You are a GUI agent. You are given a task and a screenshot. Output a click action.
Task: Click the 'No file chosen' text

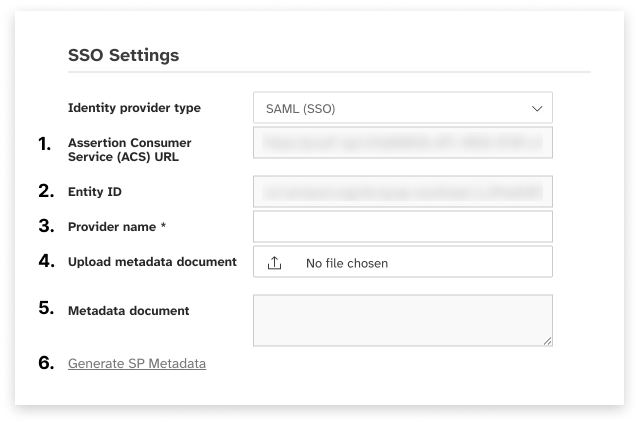pyautogui.click(x=346, y=263)
